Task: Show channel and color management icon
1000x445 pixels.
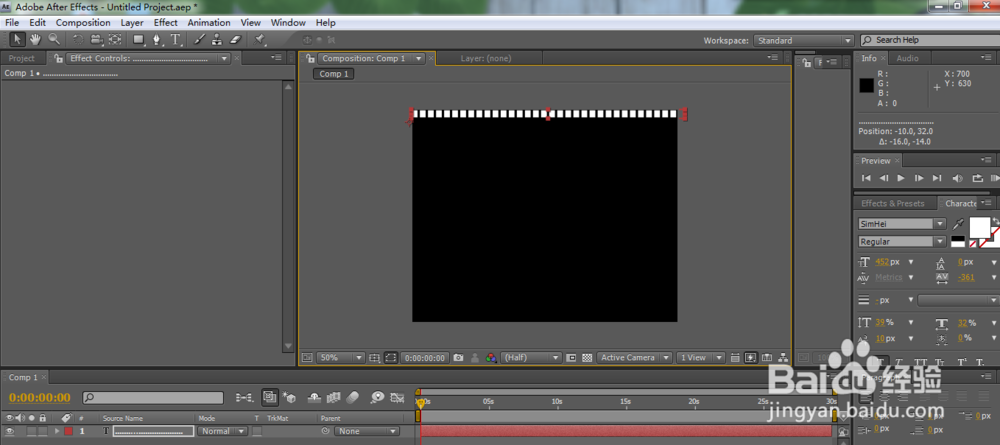Action: 490,358
